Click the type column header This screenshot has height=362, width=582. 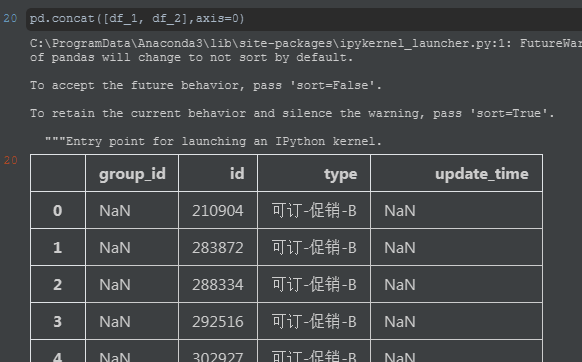(340, 174)
